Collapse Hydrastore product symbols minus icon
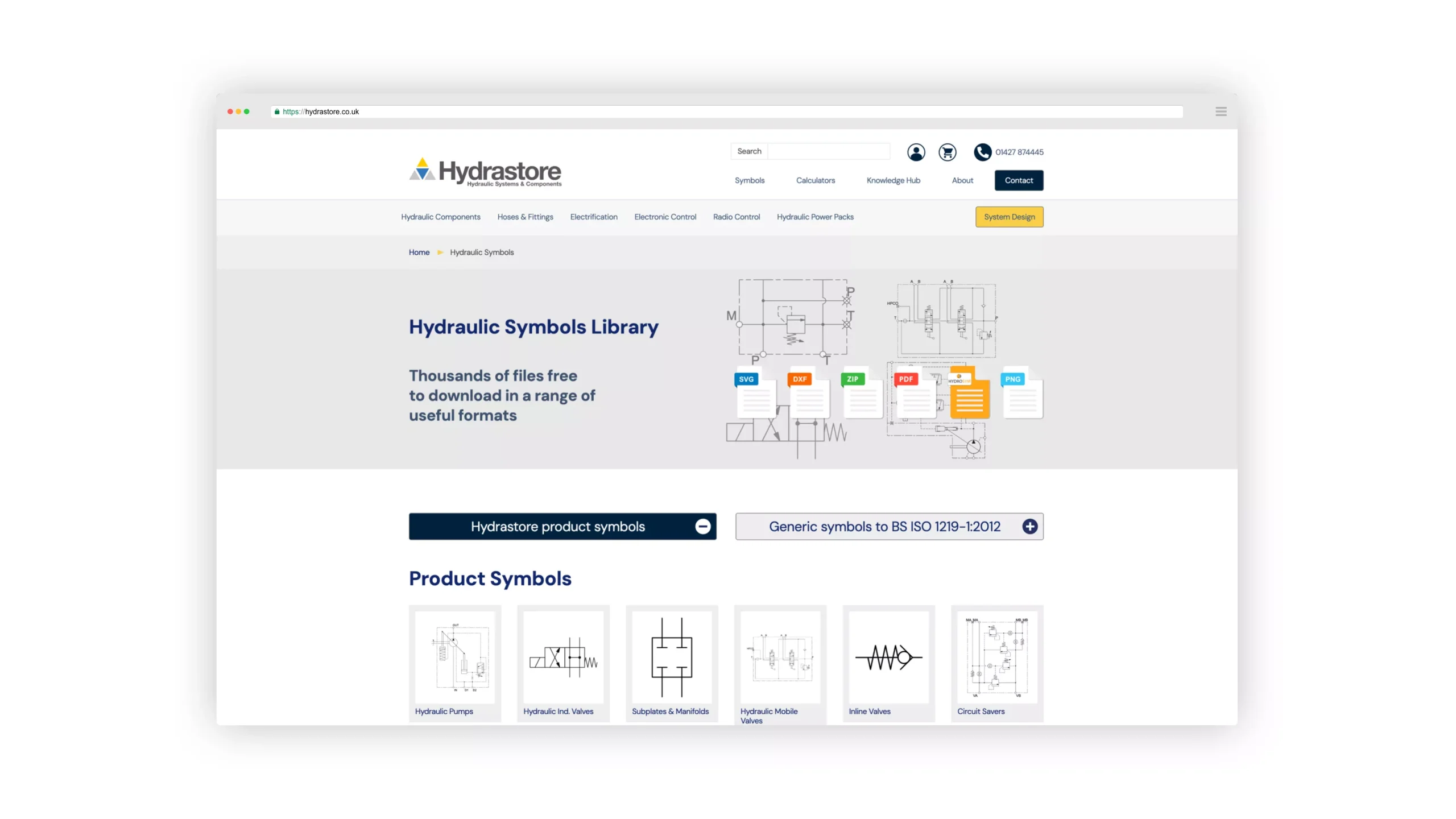This screenshot has height=819, width=1456. coord(702,526)
